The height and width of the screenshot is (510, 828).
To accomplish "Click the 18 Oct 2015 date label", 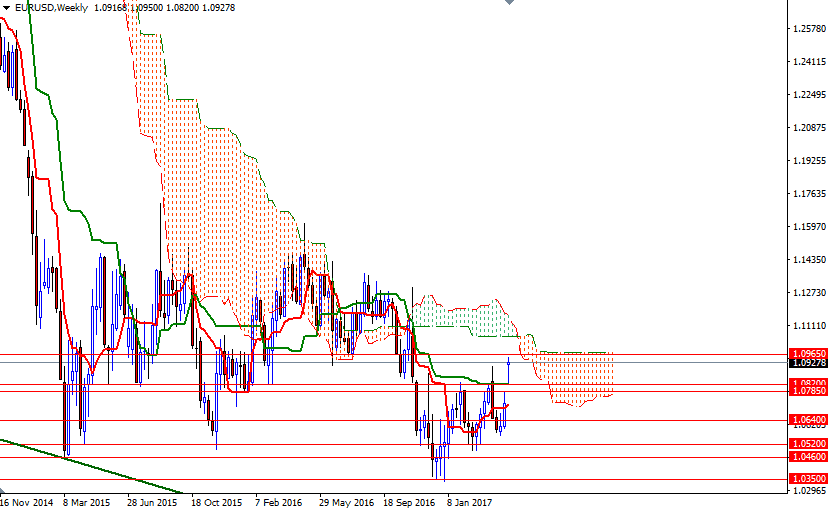I will coord(217,503).
